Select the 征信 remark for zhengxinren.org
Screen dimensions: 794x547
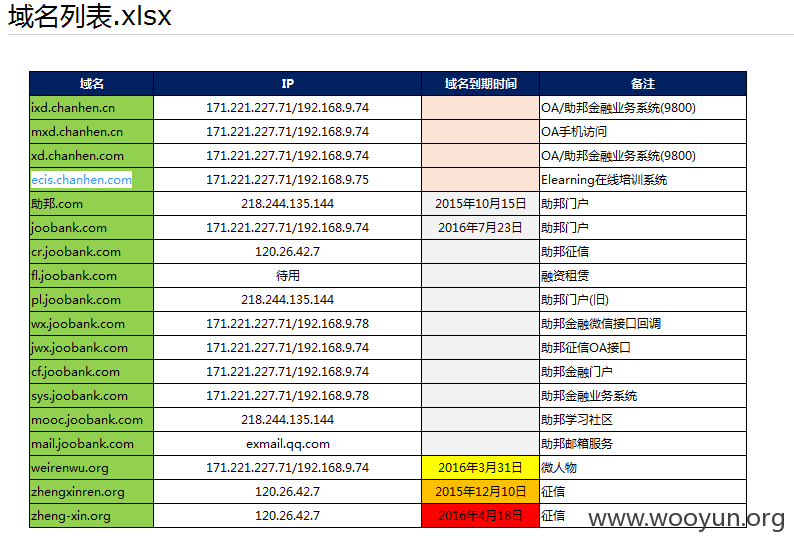(x=643, y=491)
